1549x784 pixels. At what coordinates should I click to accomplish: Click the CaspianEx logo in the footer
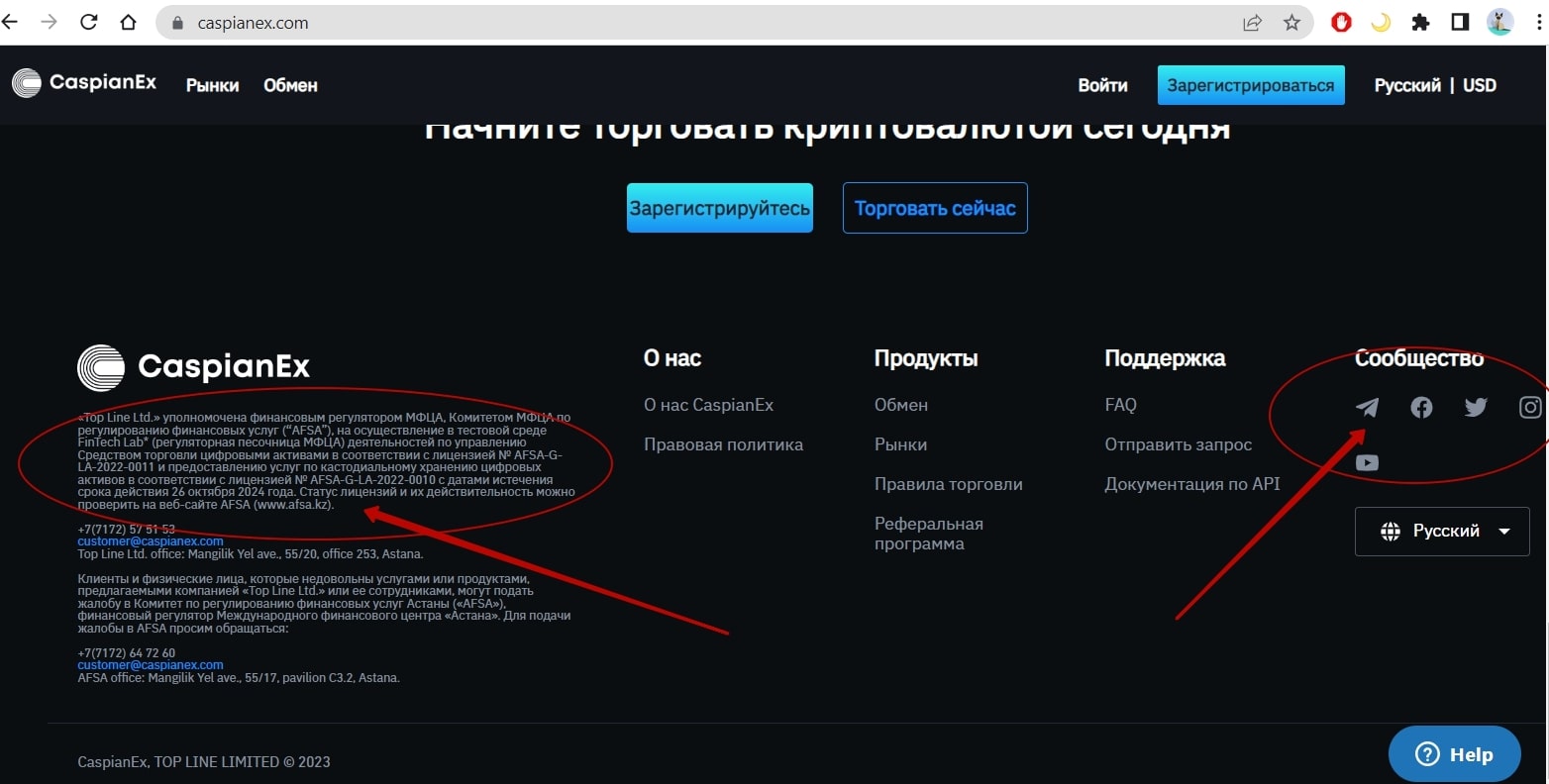pyautogui.click(x=193, y=367)
